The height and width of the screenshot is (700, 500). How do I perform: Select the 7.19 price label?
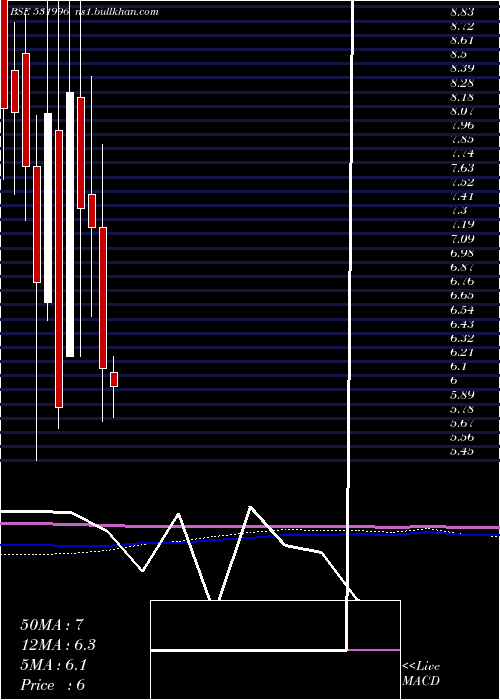tap(462, 225)
